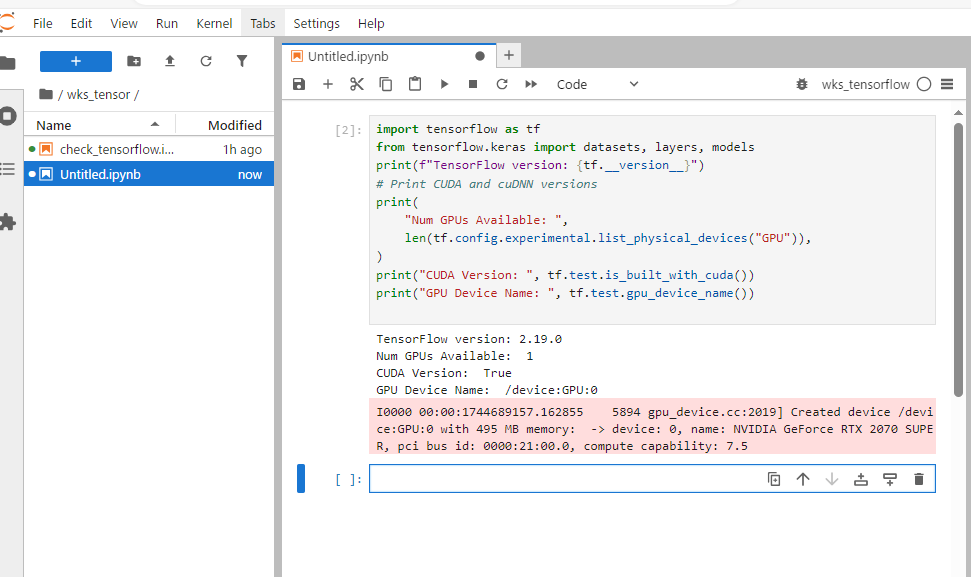Insert a cell below using toolbar plus
The image size is (971, 577).
point(328,84)
